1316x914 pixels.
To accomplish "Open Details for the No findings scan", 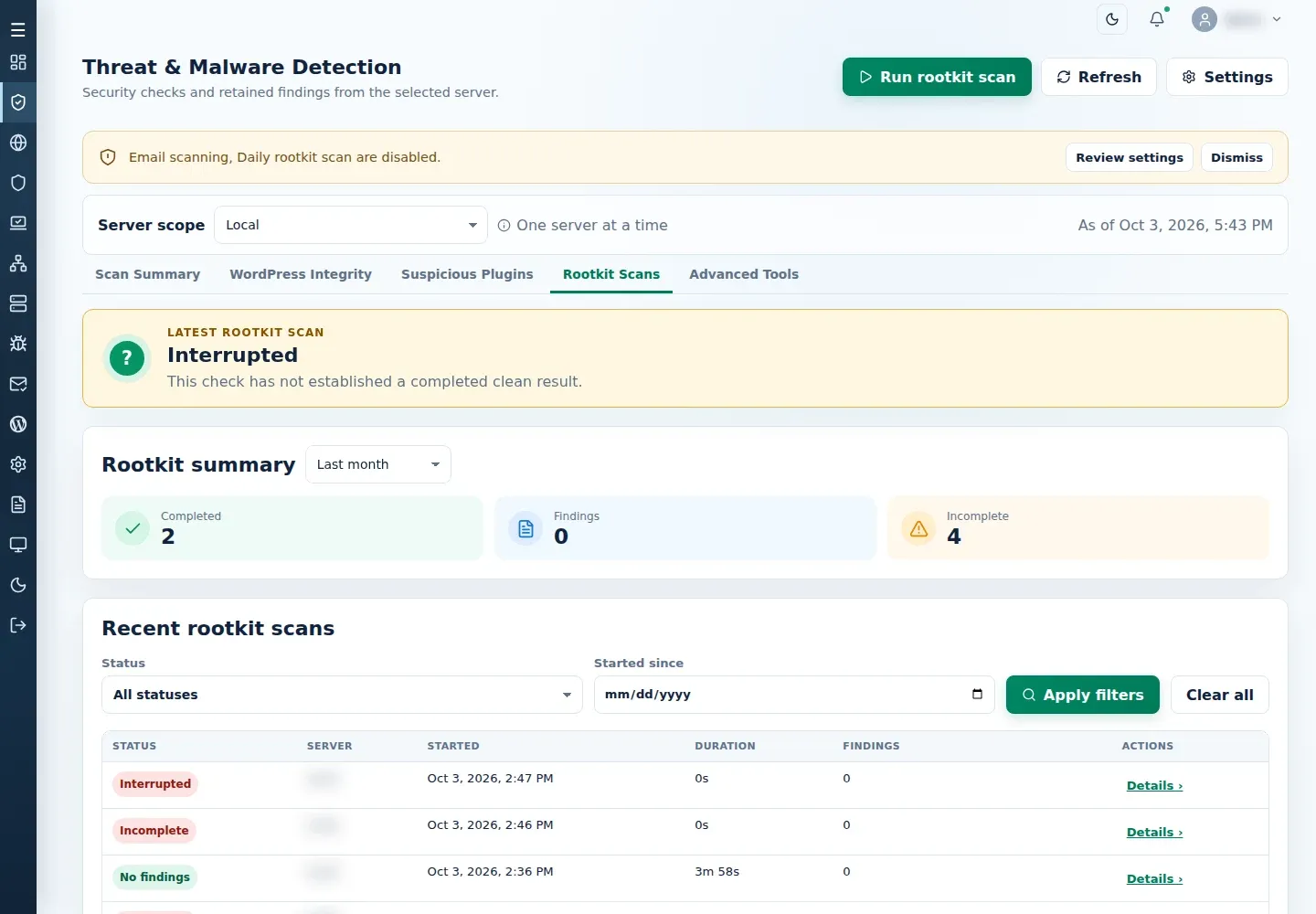I will (x=1154, y=879).
